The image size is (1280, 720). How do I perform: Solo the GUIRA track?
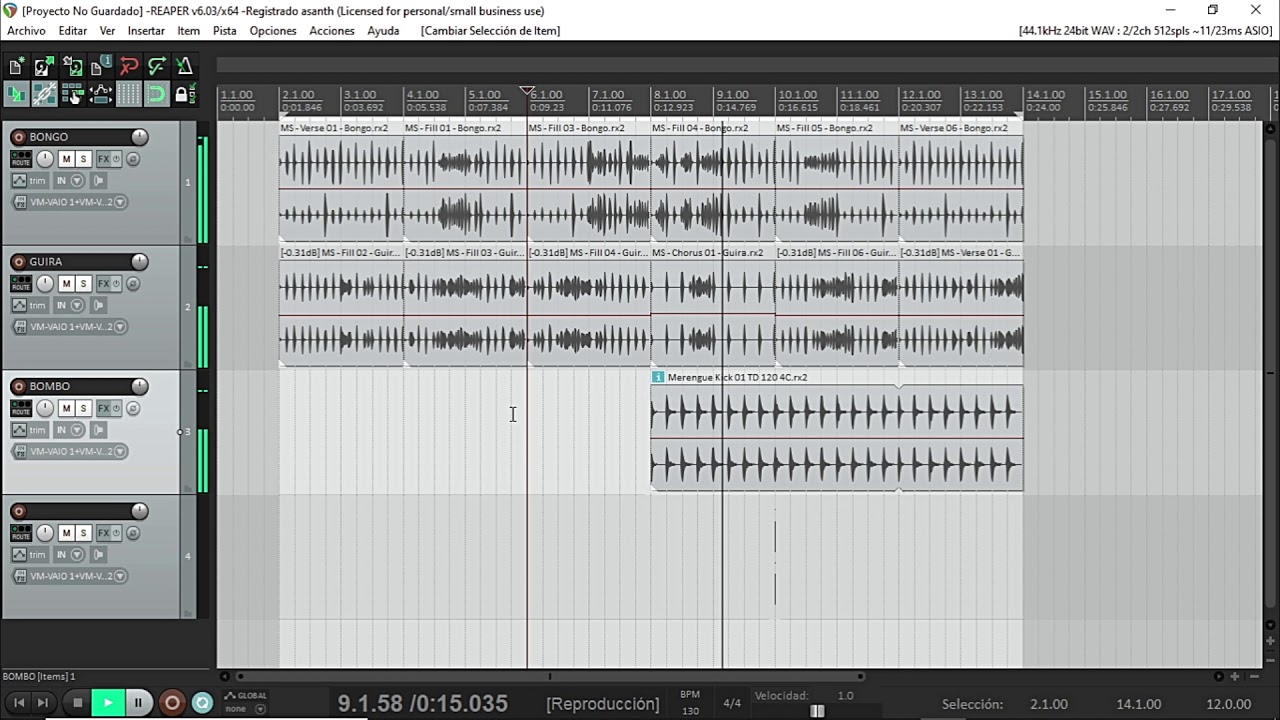[x=83, y=284]
